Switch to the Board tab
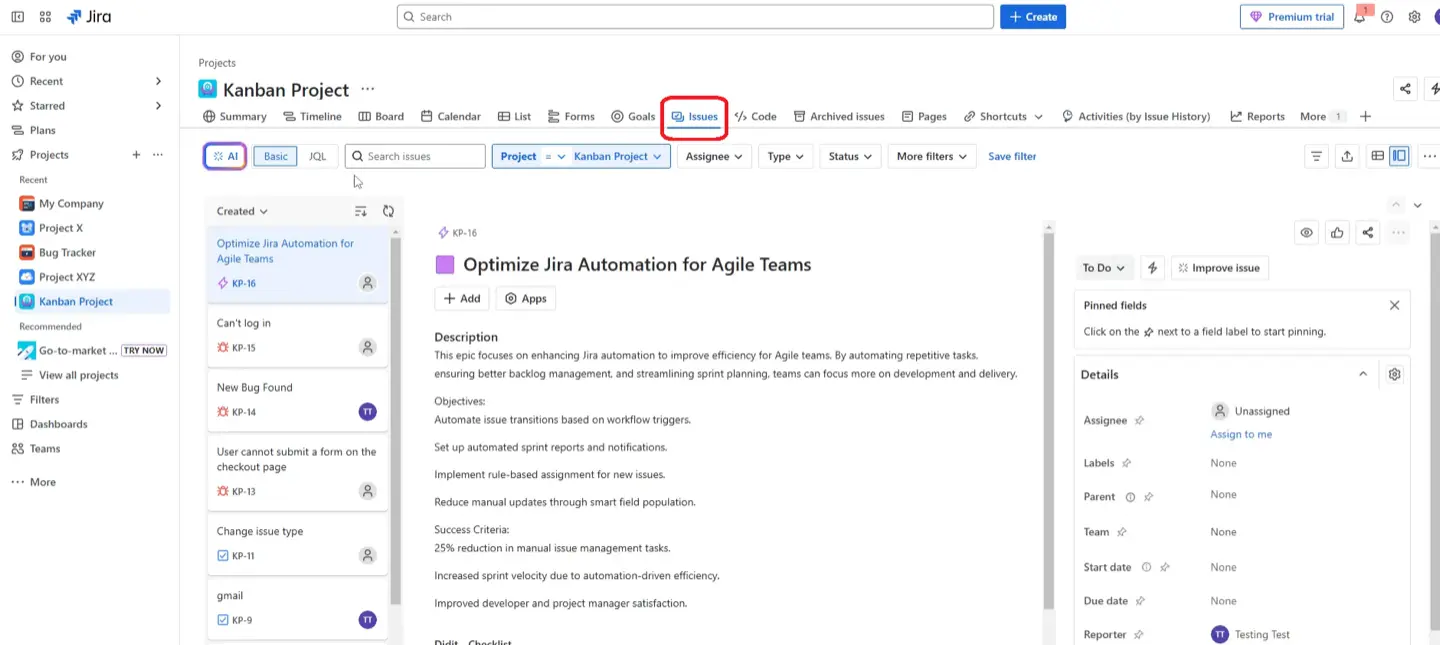The image size is (1440, 645). coord(381,116)
